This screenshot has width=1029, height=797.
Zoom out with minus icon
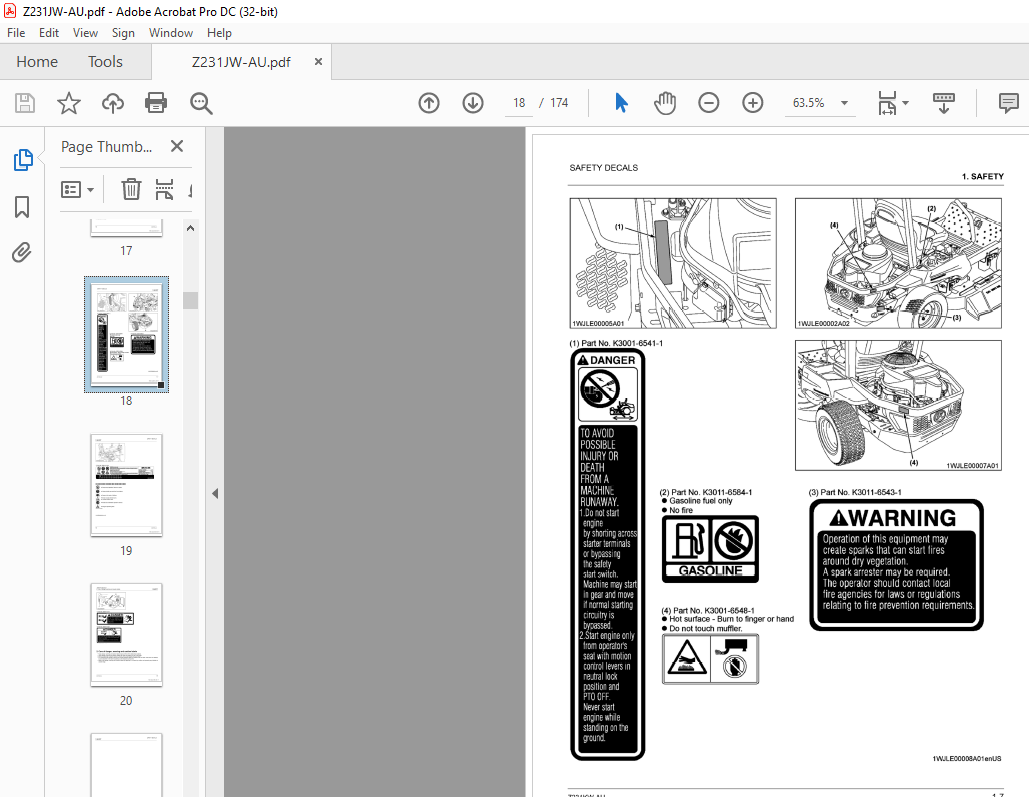[708, 103]
